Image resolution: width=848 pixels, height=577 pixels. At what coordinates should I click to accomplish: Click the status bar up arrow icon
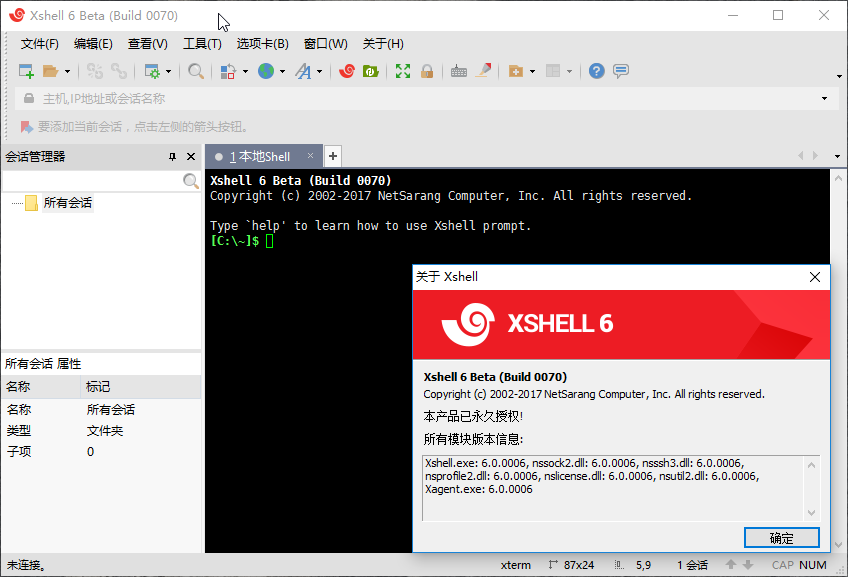coord(731,565)
